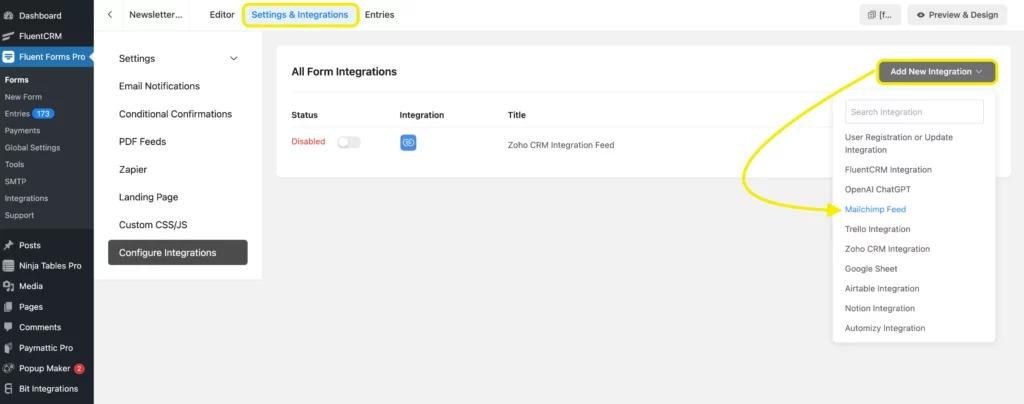The image size is (1024, 404).
Task: Open the Add New Integration dropdown
Action: click(936, 72)
